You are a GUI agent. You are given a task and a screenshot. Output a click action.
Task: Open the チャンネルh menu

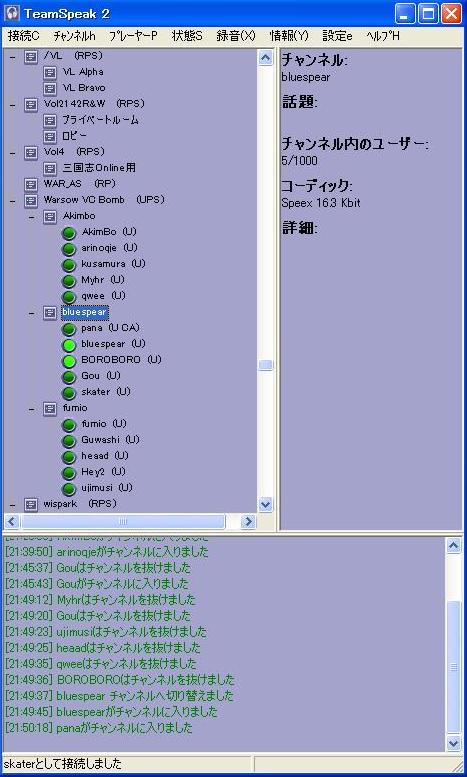pyautogui.click(x=74, y=36)
